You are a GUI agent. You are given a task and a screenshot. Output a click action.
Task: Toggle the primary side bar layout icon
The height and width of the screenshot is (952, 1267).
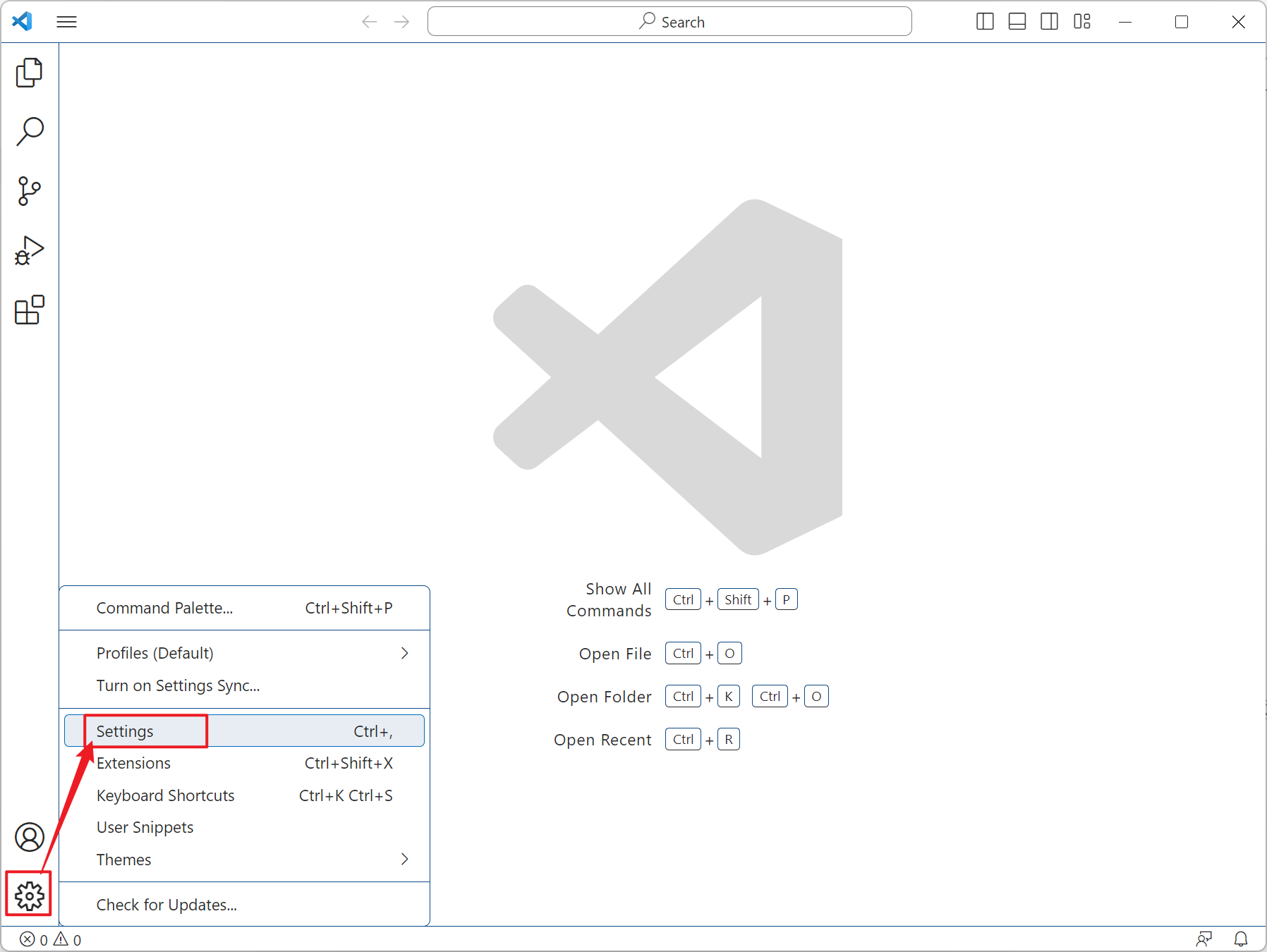[985, 22]
